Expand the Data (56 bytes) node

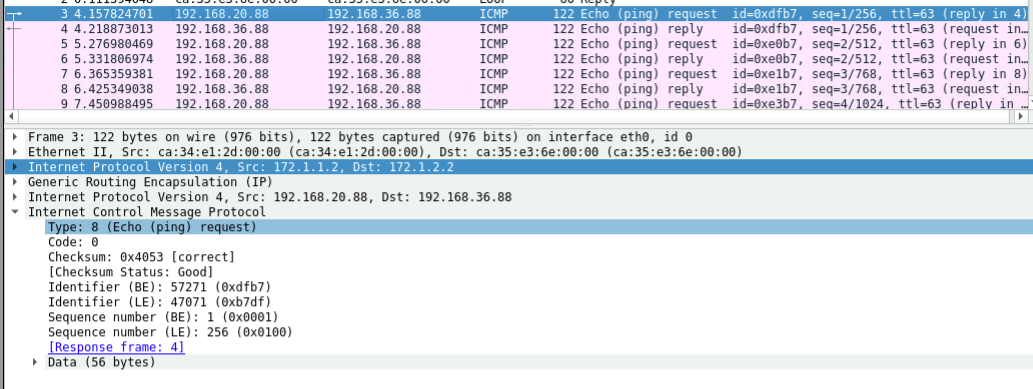click(35, 362)
